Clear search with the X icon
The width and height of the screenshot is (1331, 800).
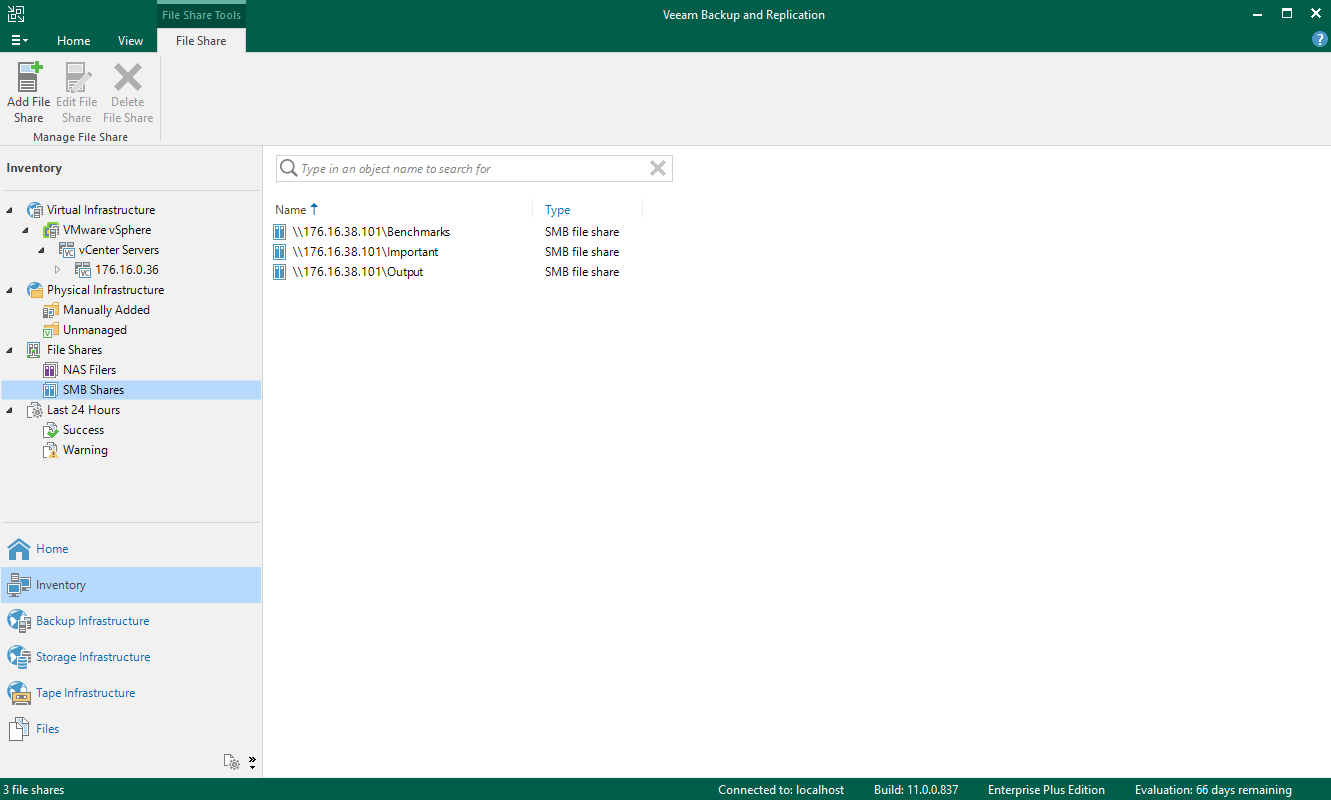[x=657, y=168]
